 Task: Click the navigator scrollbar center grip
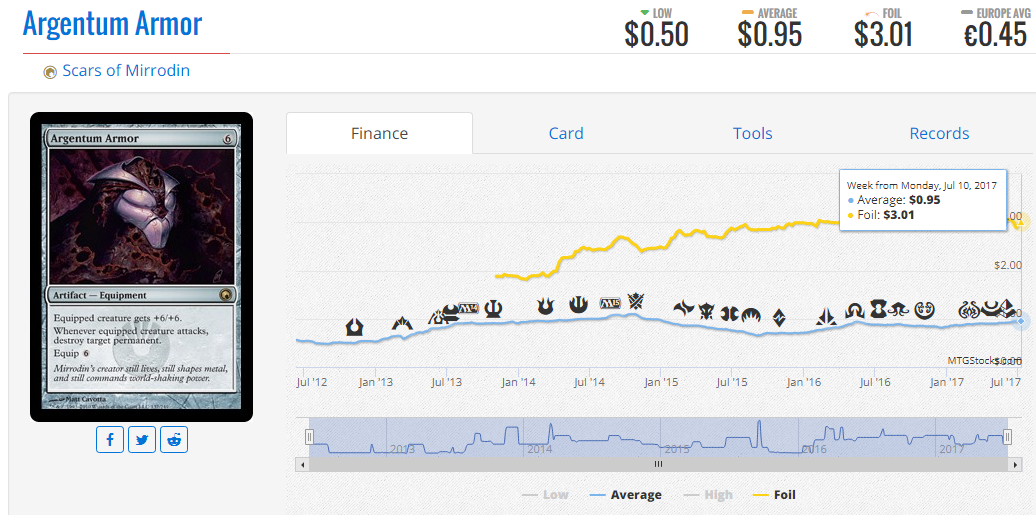click(x=658, y=464)
